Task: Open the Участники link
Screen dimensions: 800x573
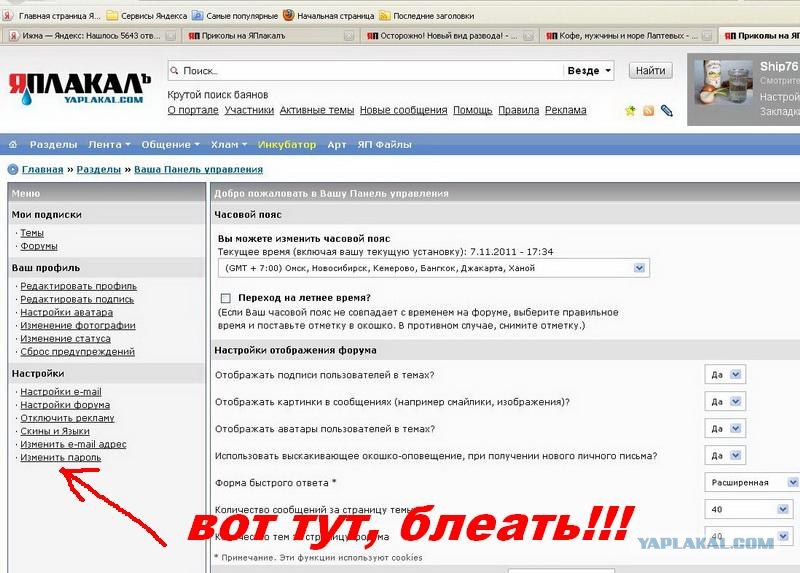Action: click(x=249, y=110)
